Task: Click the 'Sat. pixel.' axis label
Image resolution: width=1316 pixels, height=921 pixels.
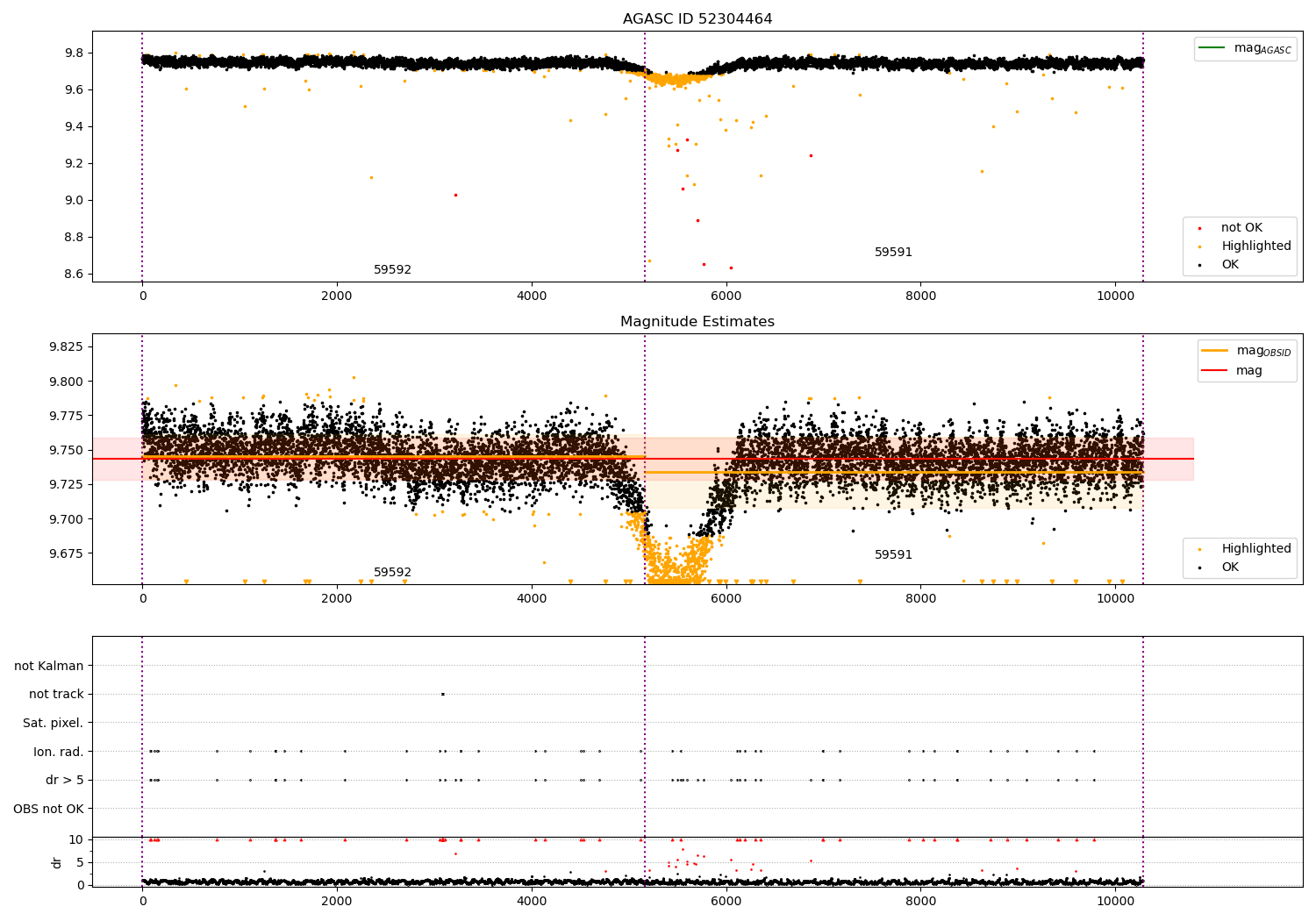Action: point(54,724)
